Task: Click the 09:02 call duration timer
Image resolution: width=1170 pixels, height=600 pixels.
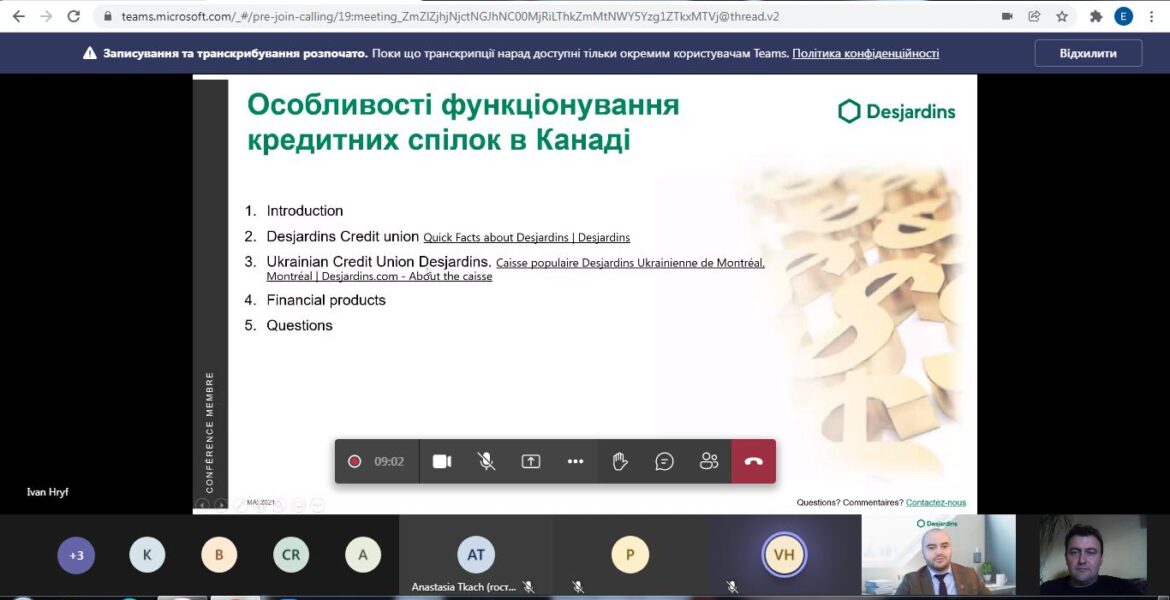Action: coord(389,461)
